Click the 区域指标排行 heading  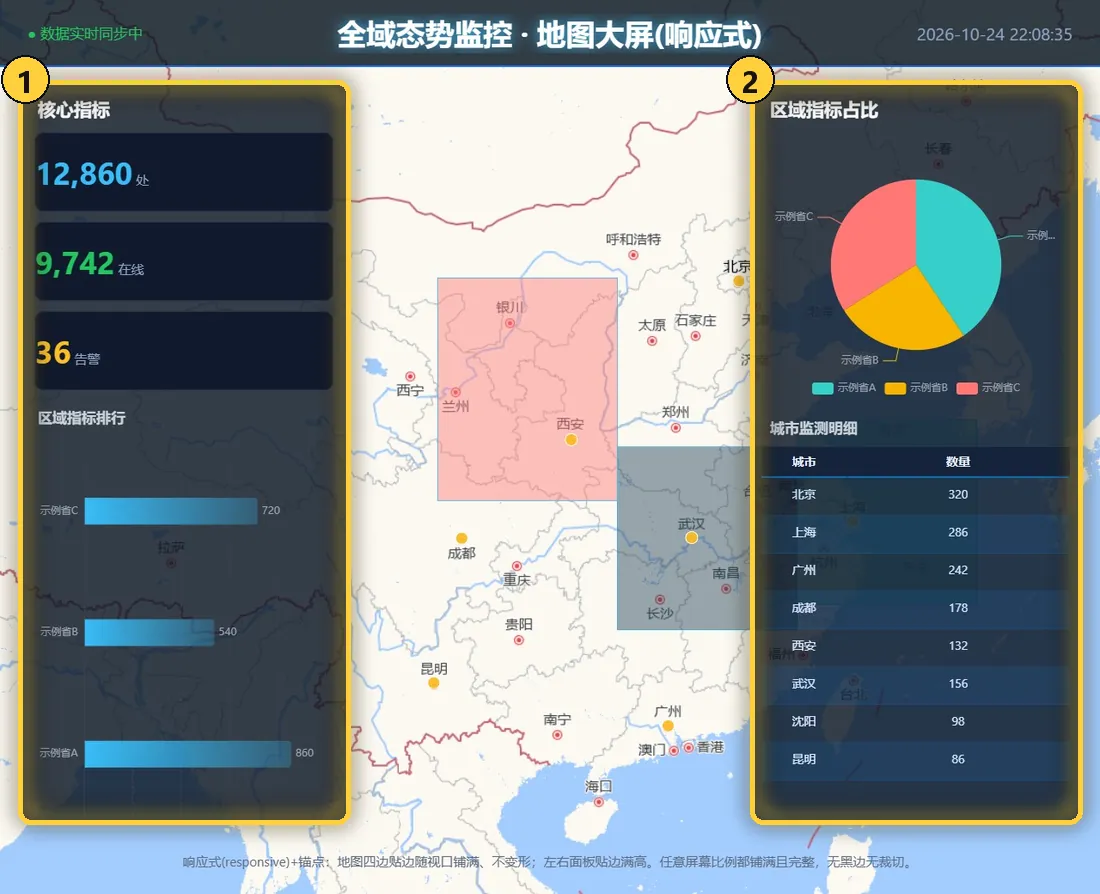coord(82,418)
